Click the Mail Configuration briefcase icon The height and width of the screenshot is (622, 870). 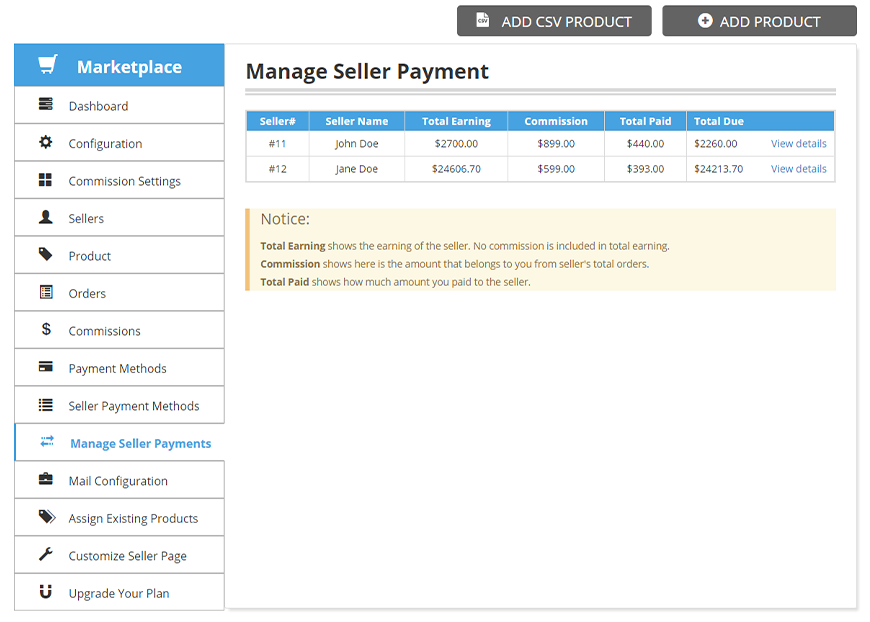point(45,478)
